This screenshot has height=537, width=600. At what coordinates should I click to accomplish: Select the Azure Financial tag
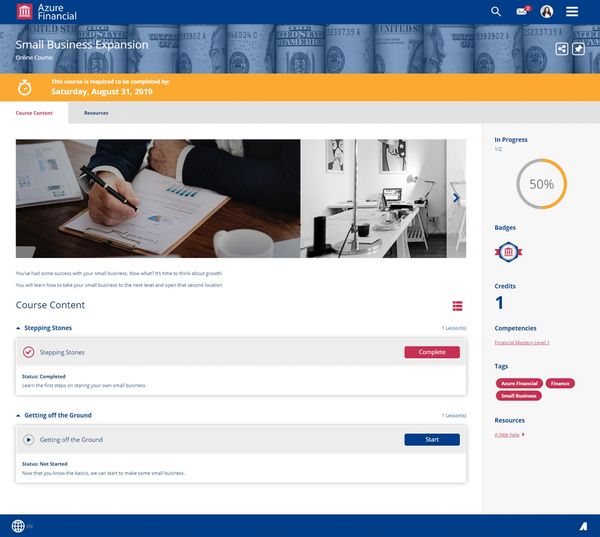point(519,383)
